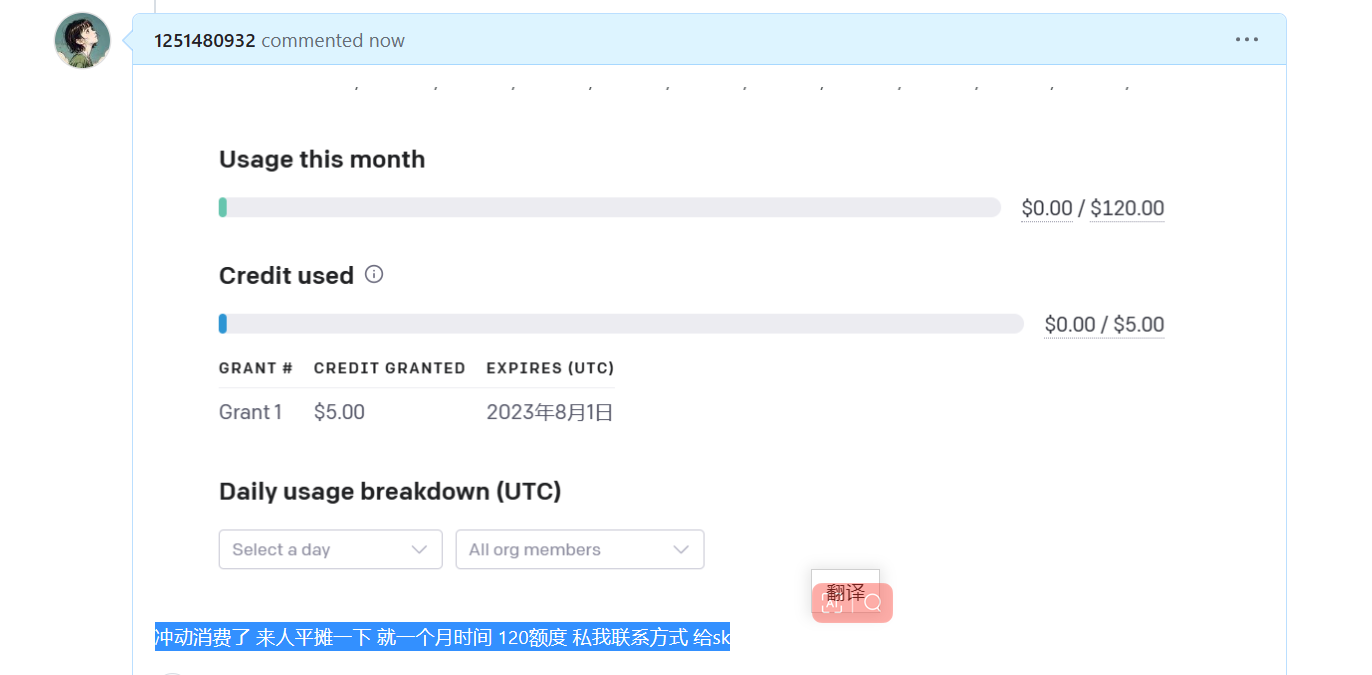Viewport: 1372px width, 675px height.
Task: Click the magnifier icon in the translate popup
Action: tap(871, 603)
